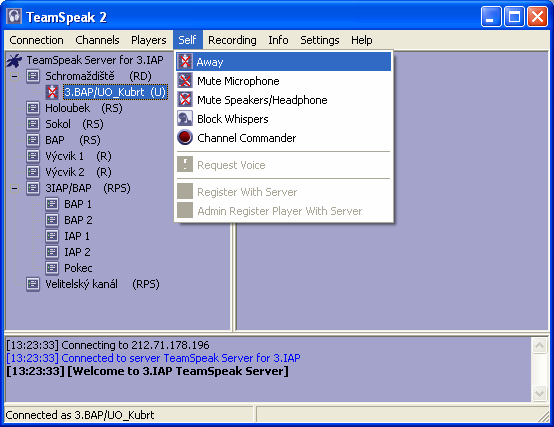Click the Velitelský kanál channel icon
Screen dimensions: 554x427
click(x=33, y=284)
